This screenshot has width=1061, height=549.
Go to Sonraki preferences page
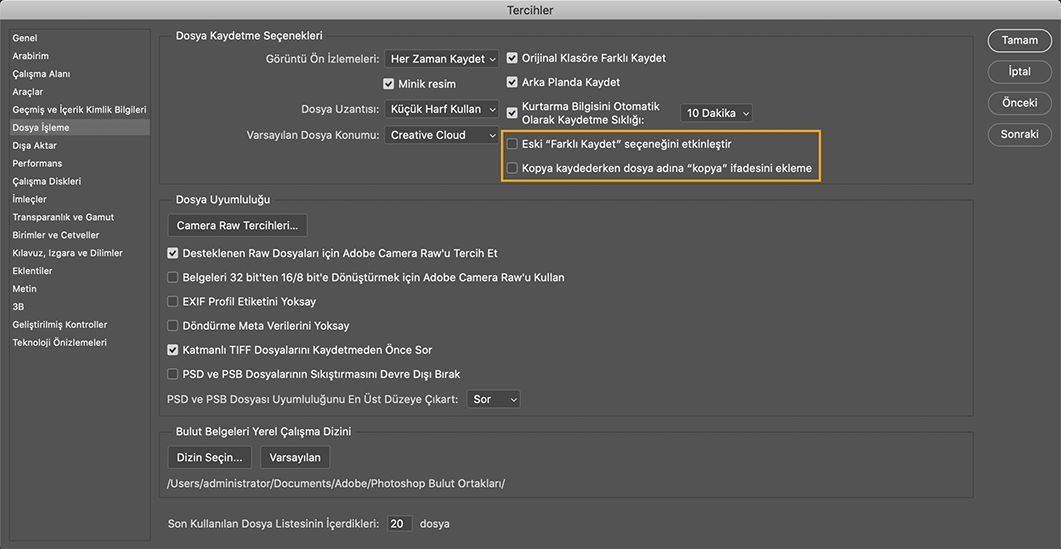(x=1019, y=134)
